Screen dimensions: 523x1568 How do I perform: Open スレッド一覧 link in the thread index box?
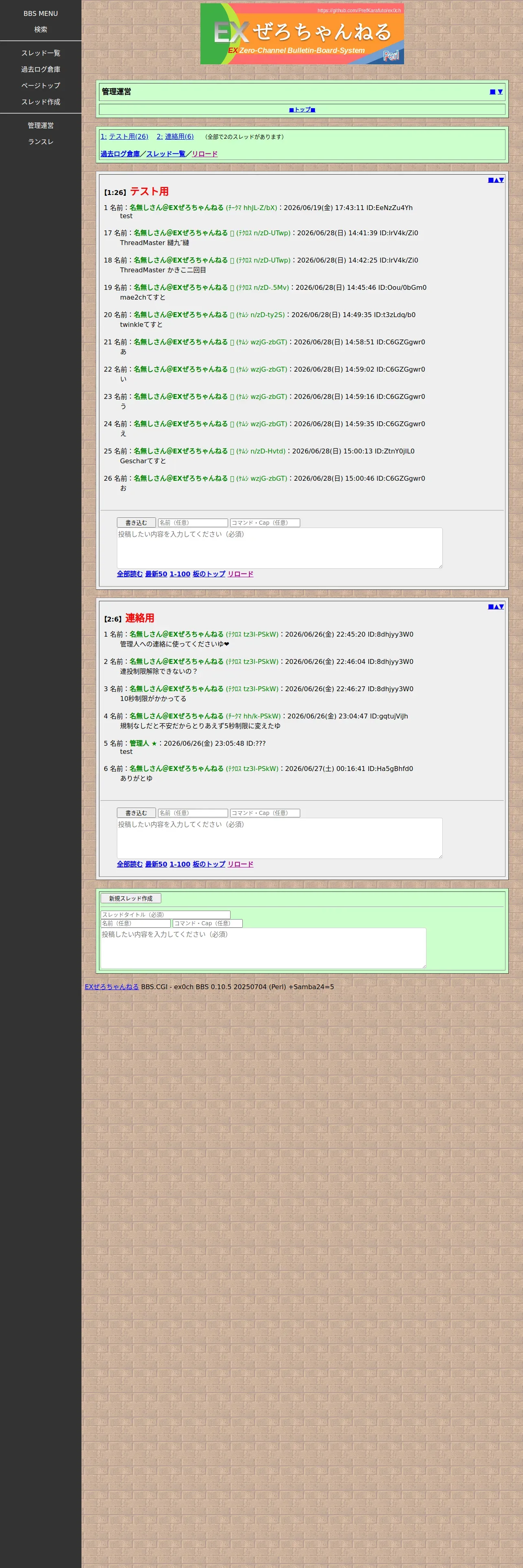pos(166,154)
